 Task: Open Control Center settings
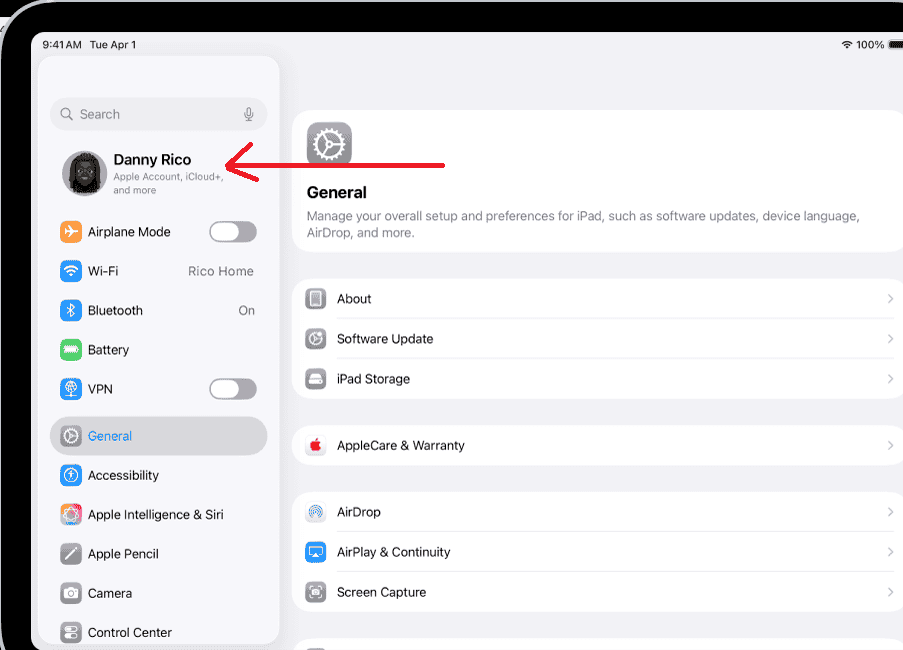(x=158, y=632)
